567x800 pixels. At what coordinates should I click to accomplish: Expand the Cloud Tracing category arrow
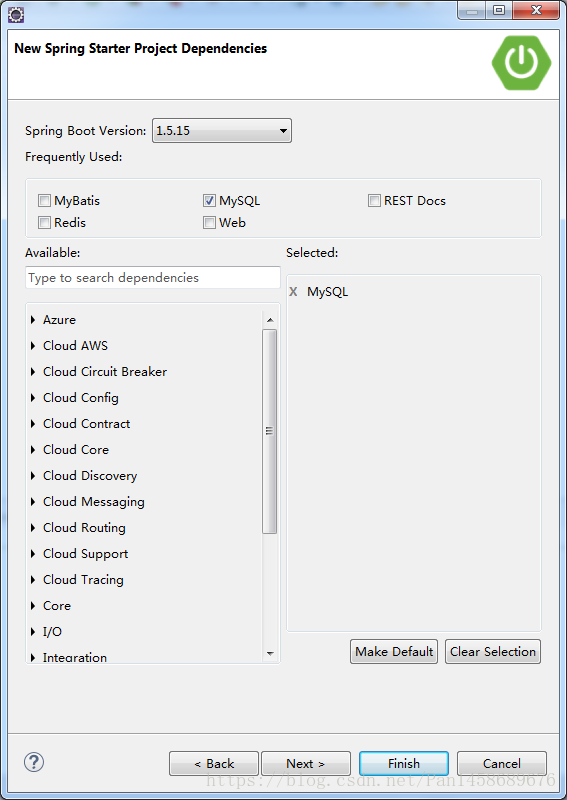click(x=33, y=580)
